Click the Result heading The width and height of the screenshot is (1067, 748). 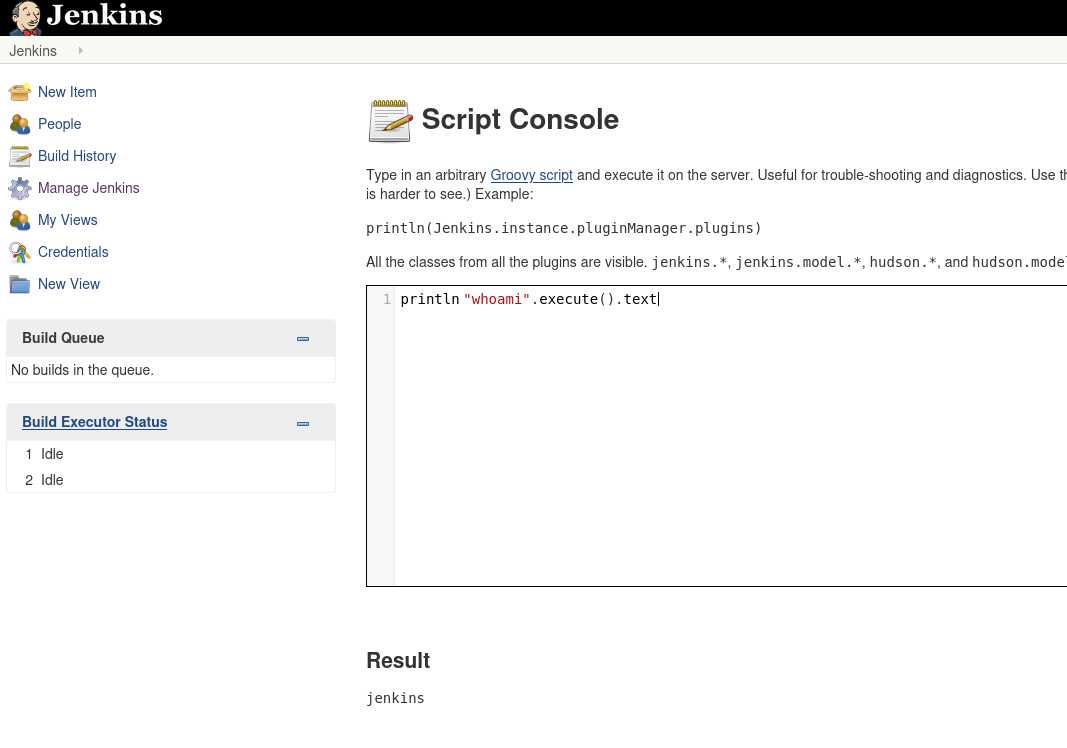coord(398,660)
